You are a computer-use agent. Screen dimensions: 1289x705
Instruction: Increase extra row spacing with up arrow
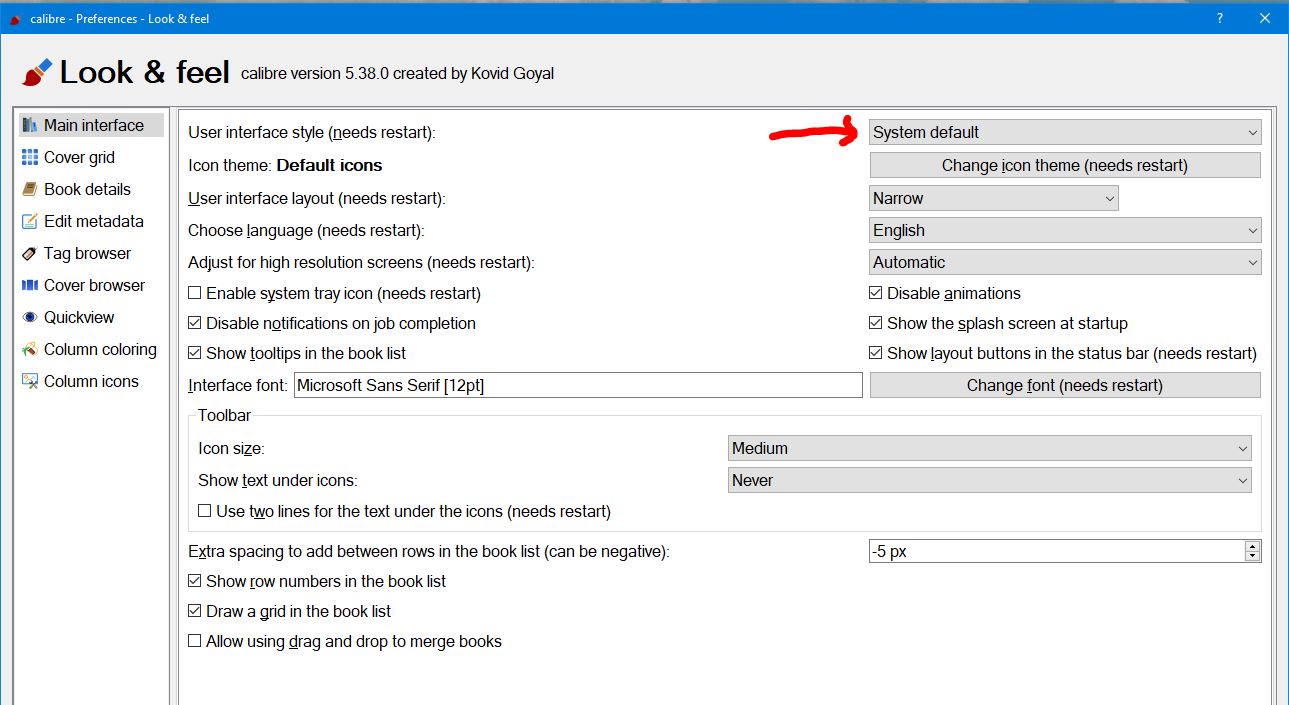click(1252, 545)
